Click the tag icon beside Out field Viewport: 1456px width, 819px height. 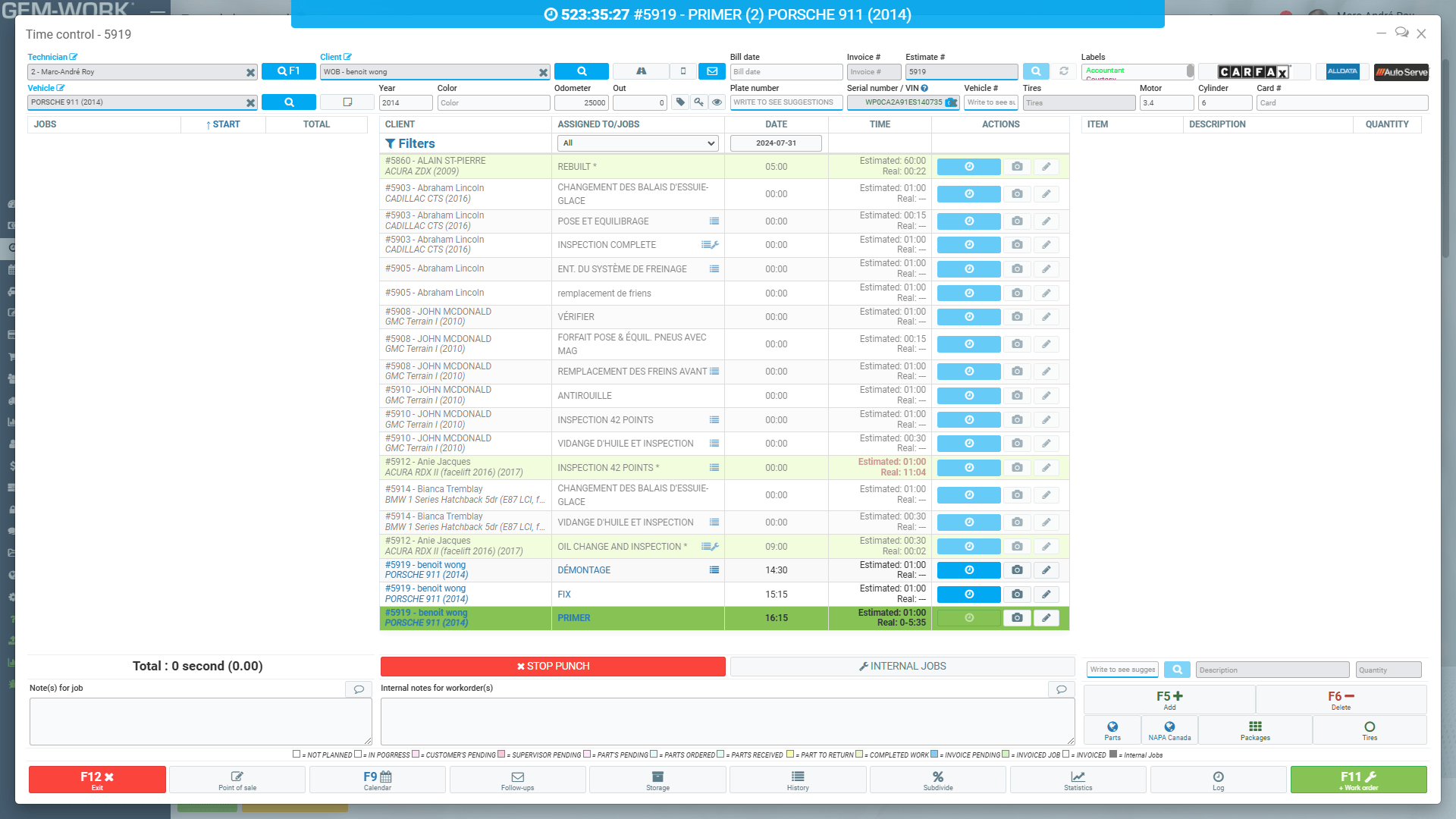pos(680,102)
